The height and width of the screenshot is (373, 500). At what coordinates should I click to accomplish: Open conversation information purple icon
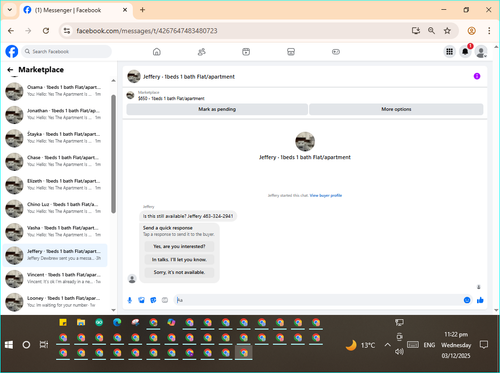[x=477, y=76]
